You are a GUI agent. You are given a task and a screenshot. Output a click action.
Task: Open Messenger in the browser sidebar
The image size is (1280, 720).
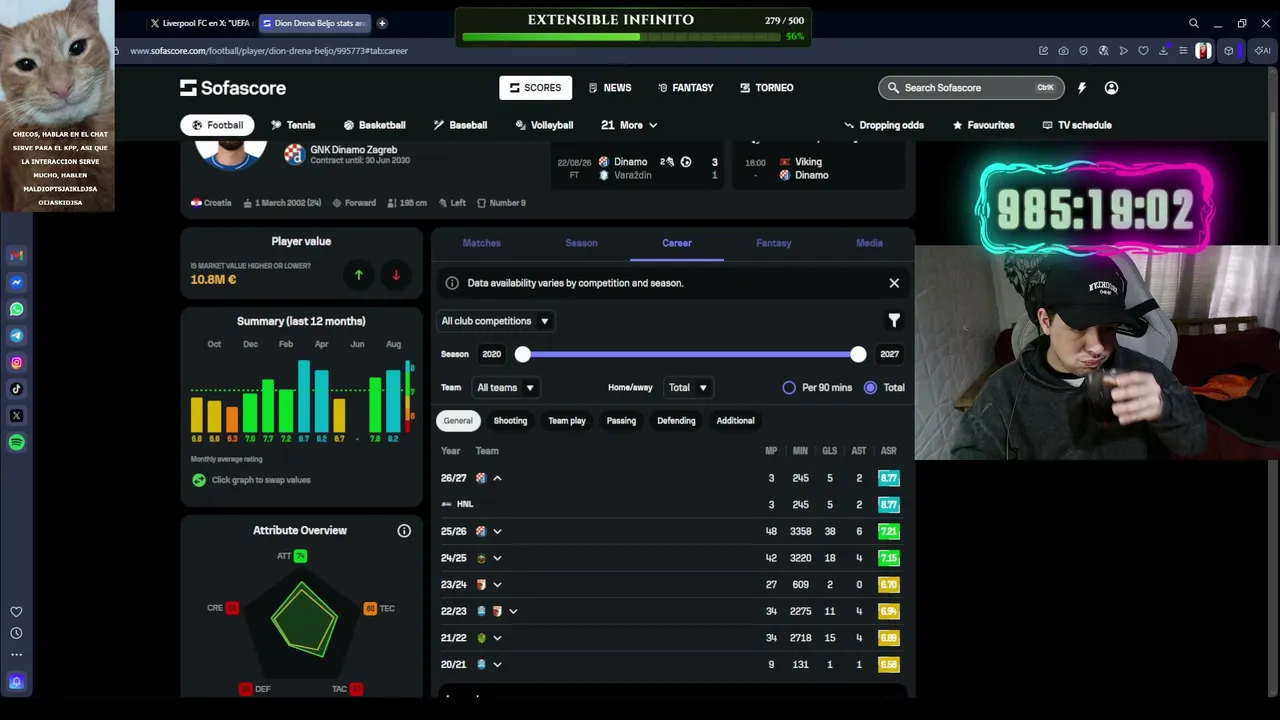(x=16, y=283)
